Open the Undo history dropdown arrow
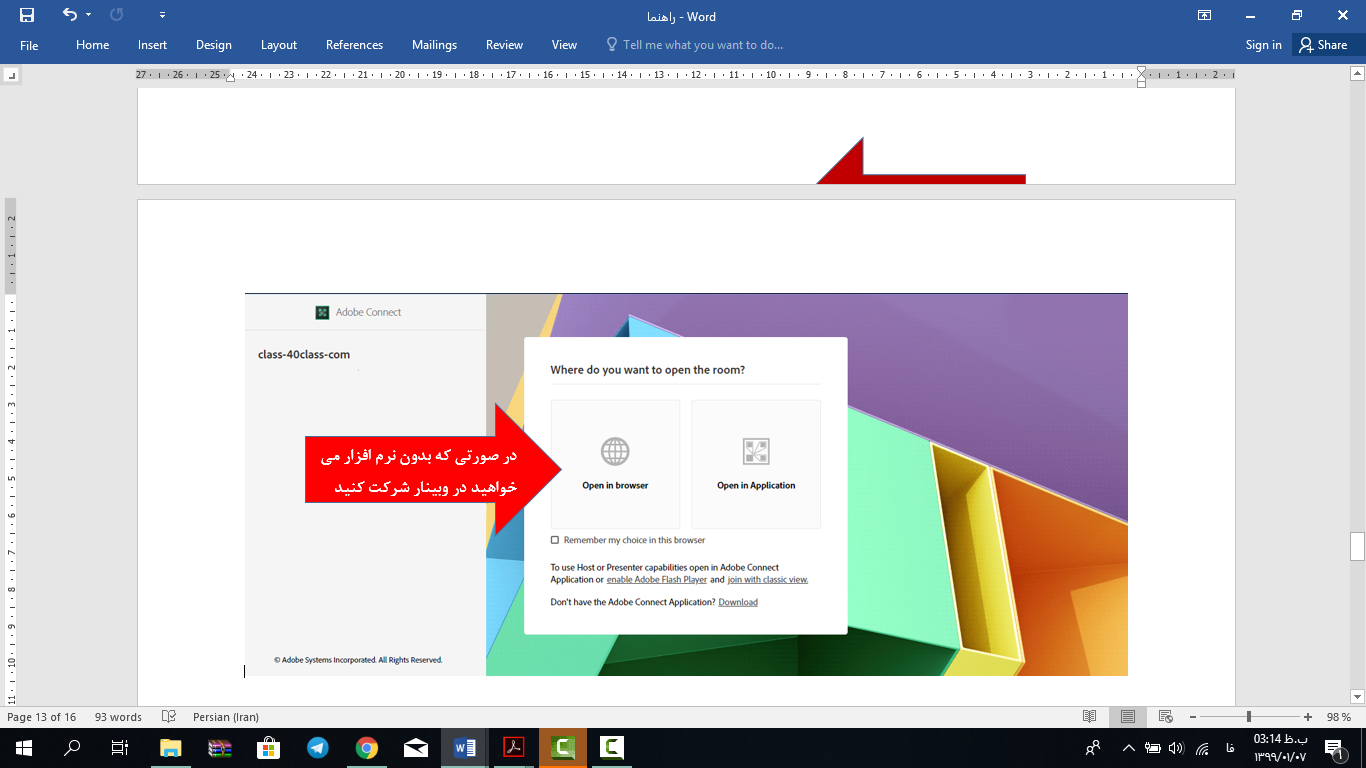The image size is (1366, 768). pos(88,15)
